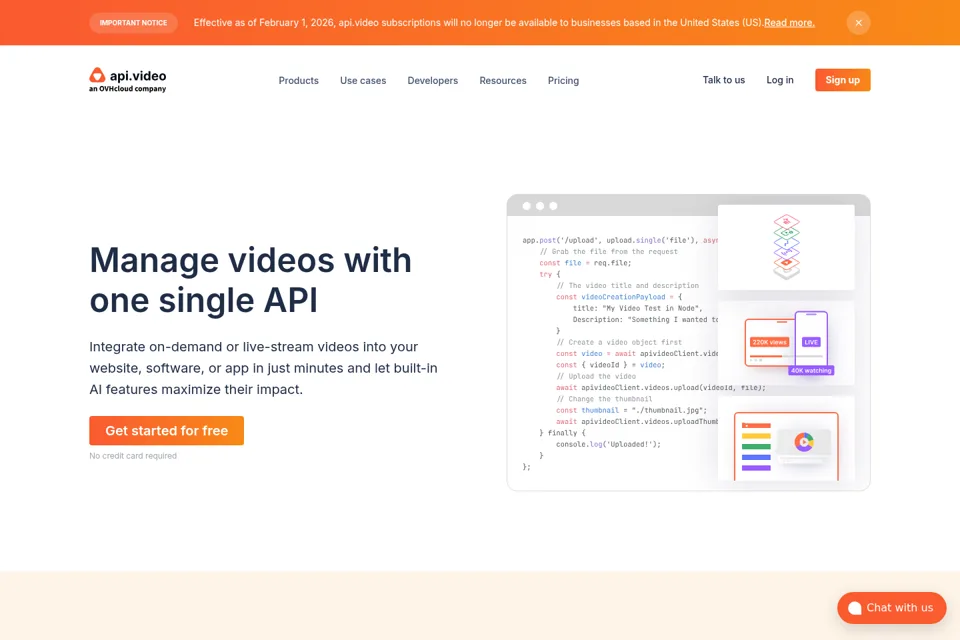Dismiss the important notice banner
The image size is (960, 640).
[858, 23]
